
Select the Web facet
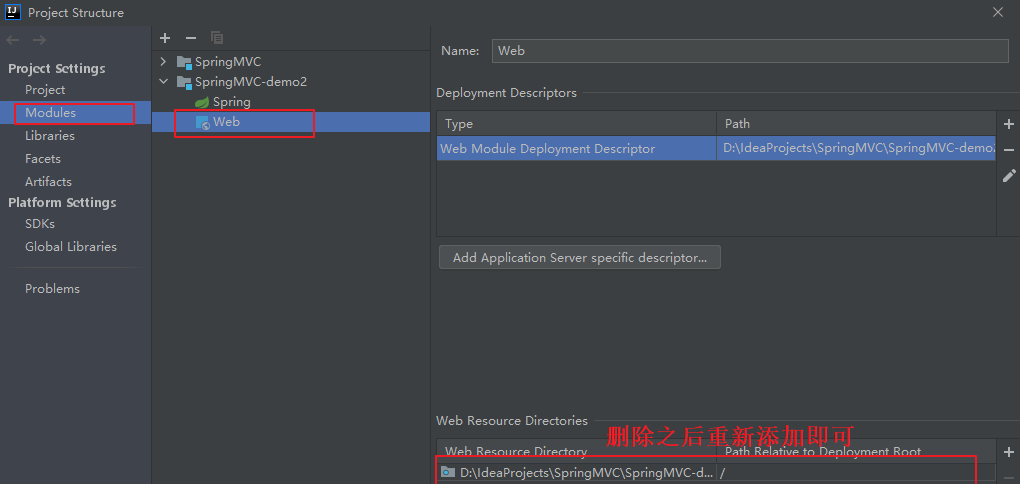coord(226,122)
